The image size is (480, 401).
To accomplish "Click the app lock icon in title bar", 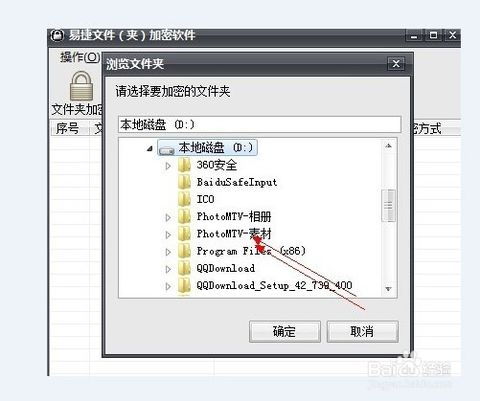I will click(57, 35).
